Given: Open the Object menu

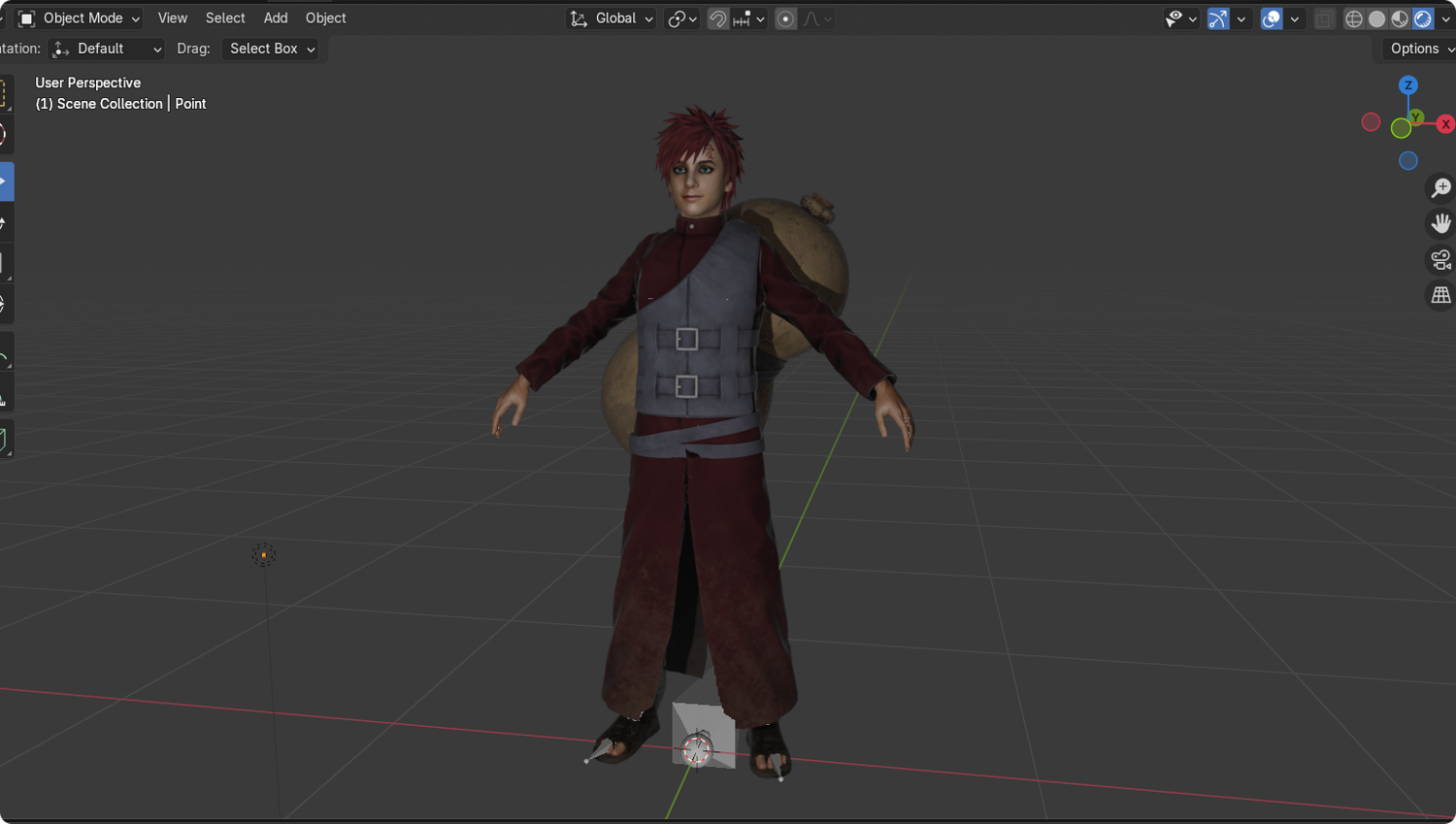Looking at the screenshot, I should point(326,18).
